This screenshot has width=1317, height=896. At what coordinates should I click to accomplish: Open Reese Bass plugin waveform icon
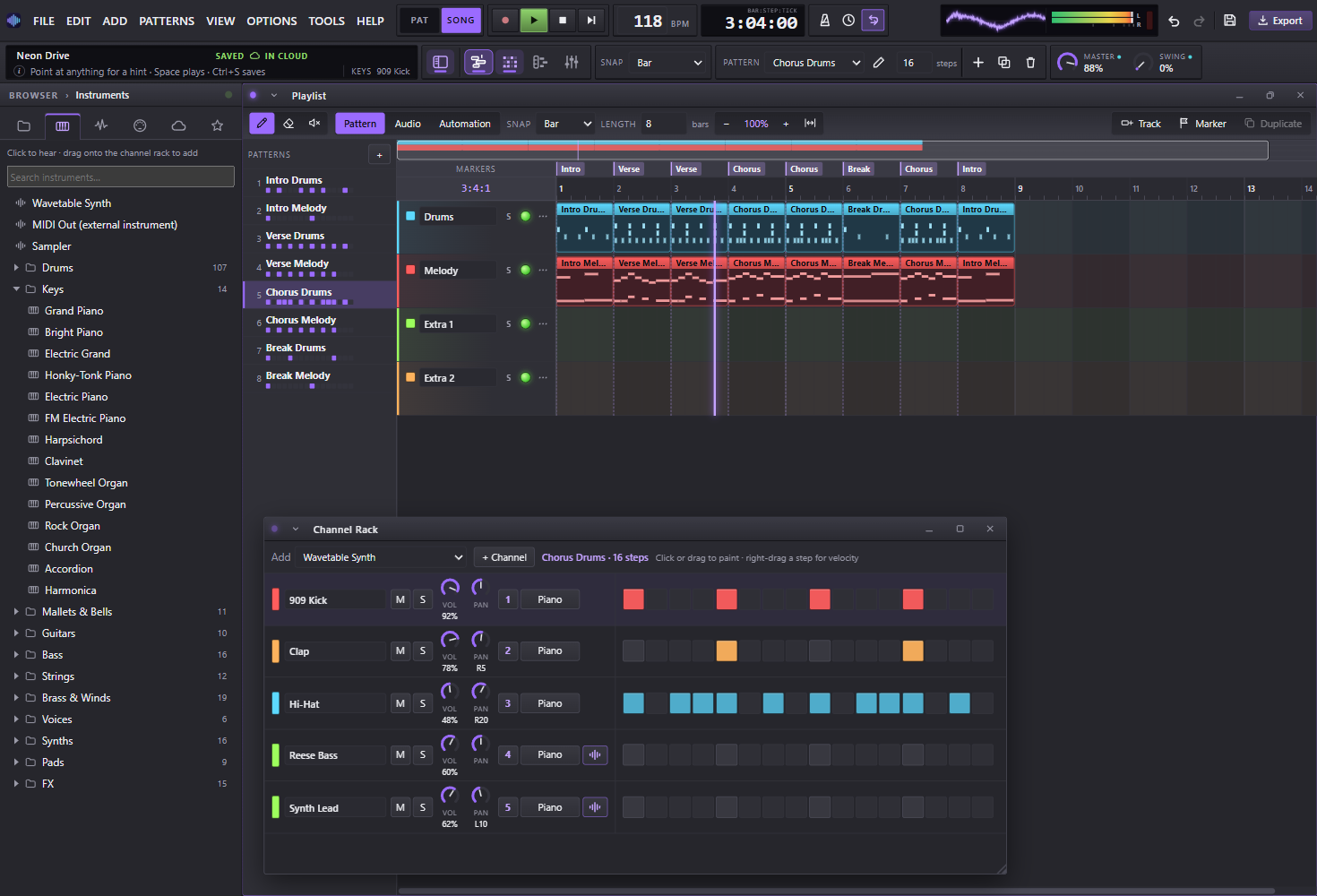click(595, 755)
